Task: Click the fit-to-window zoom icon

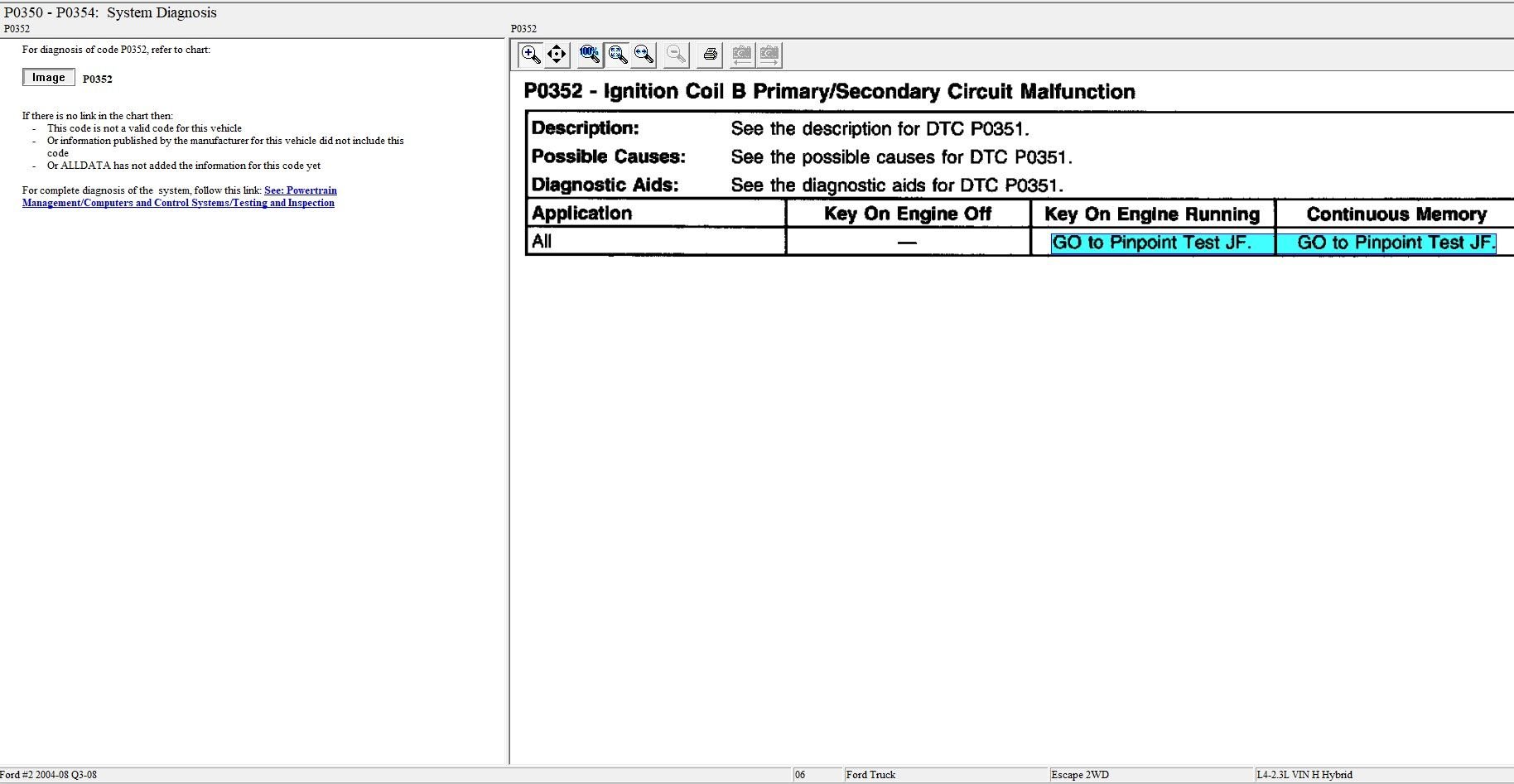Action: 617,55
